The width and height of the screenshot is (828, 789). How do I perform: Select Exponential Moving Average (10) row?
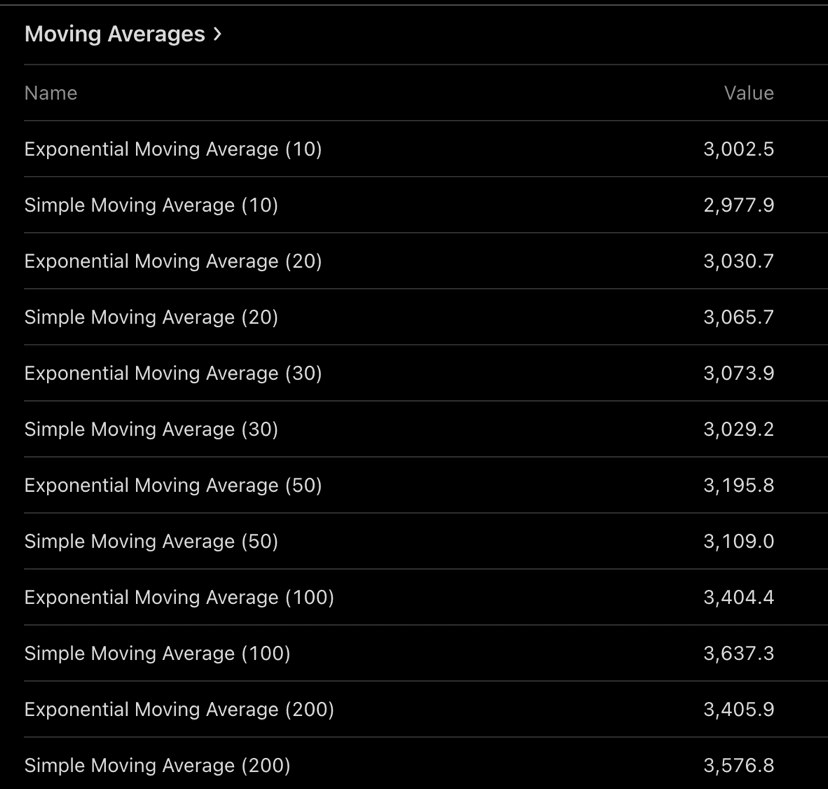pos(173,149)
